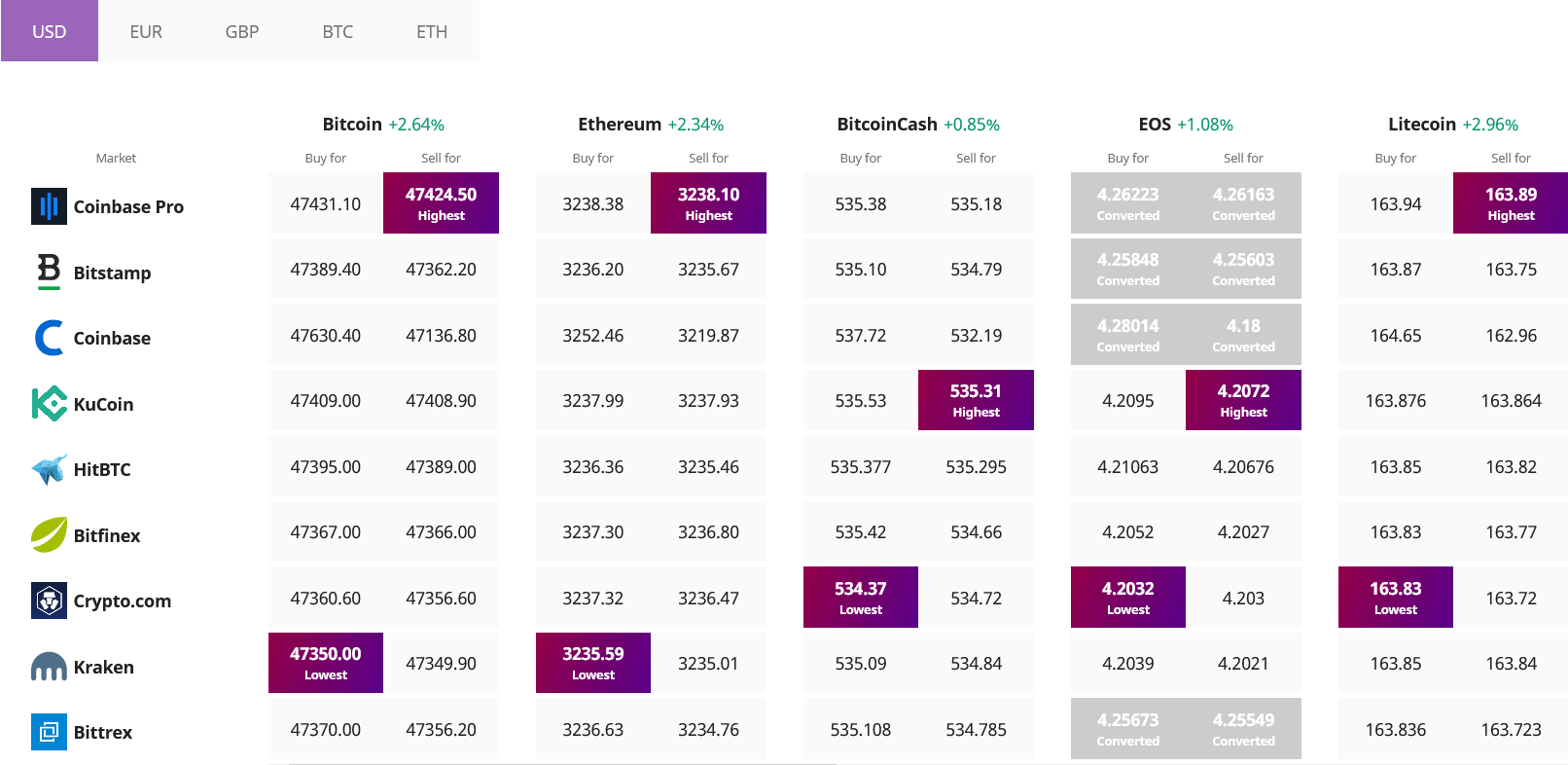Click HitBTC EOS buy price 4.21063
The width and height of the screenshot is (1568, 765).
[1128, 466]
